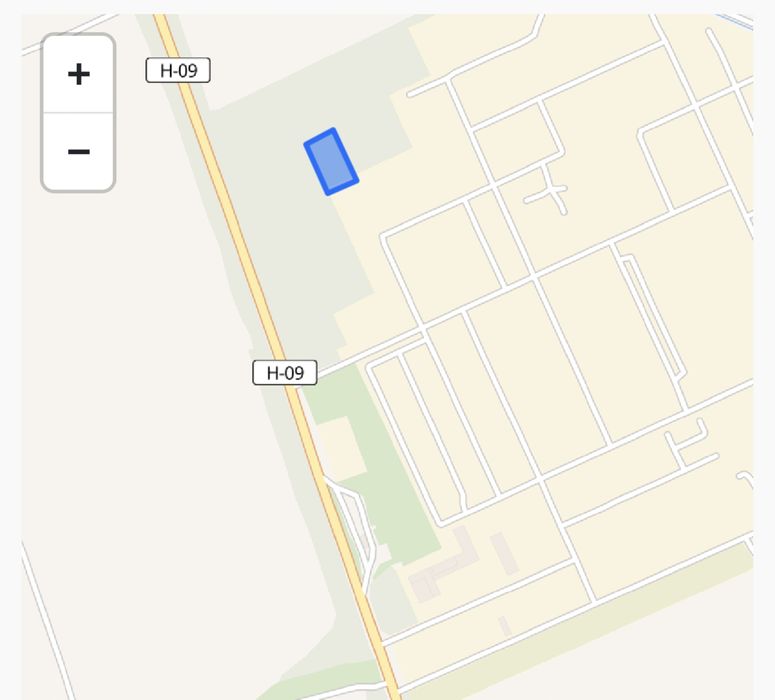Click the L-shaped gray building footprint
Viewport: 775px width, 700px height.
(x=444, y=565)
